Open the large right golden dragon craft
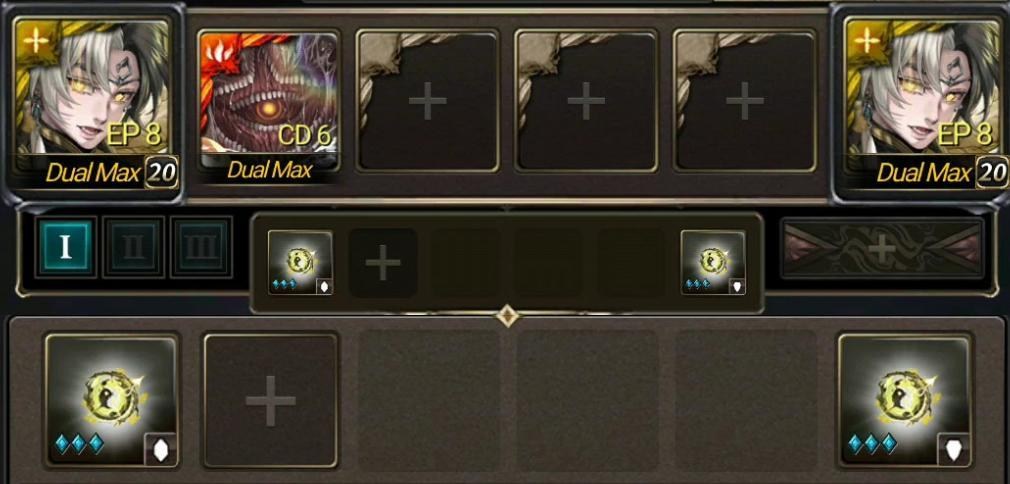 [905, 400]
